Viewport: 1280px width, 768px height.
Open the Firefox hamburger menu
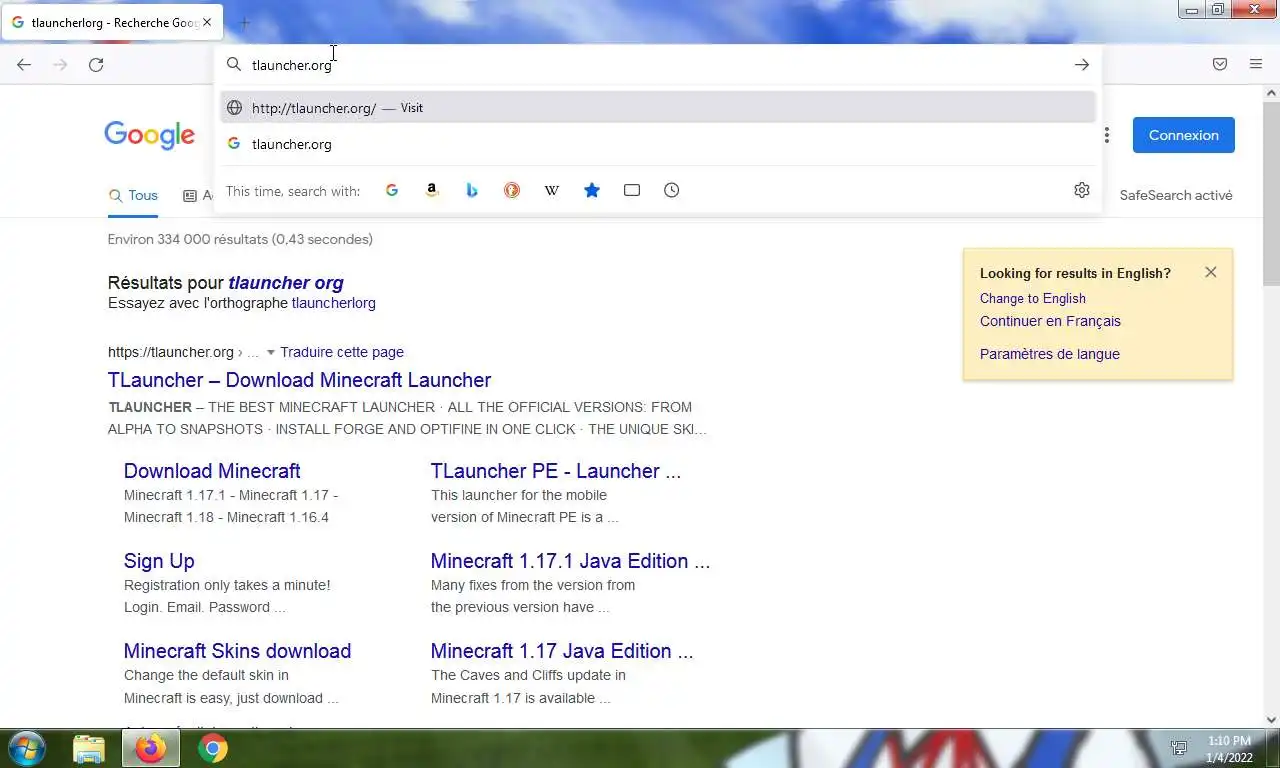[1256, 64]
